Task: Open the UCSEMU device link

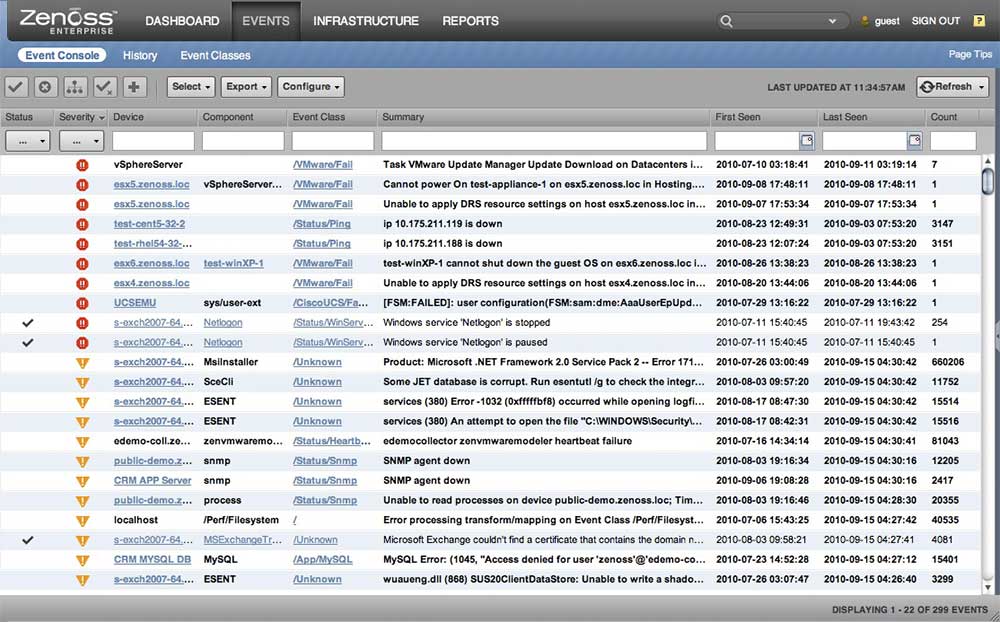Action: pos(135,303)
